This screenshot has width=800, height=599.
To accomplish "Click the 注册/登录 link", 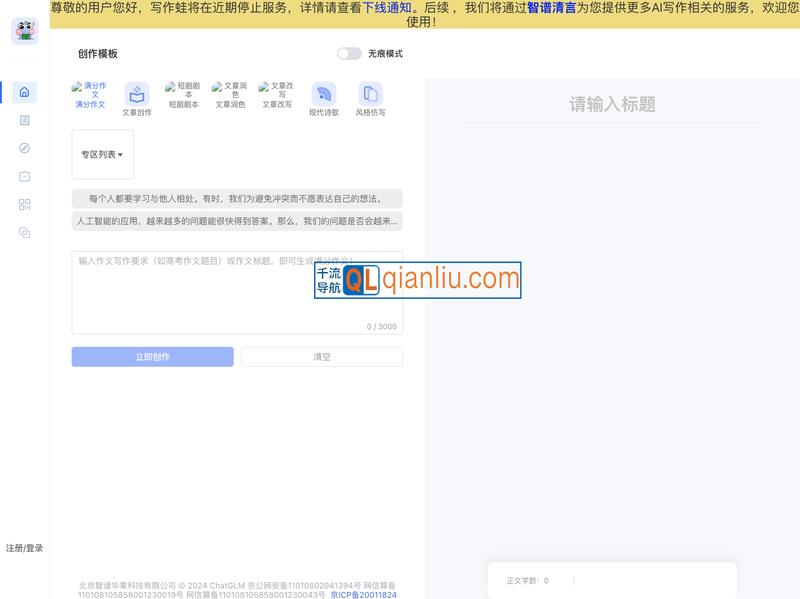I will (25, 548).
